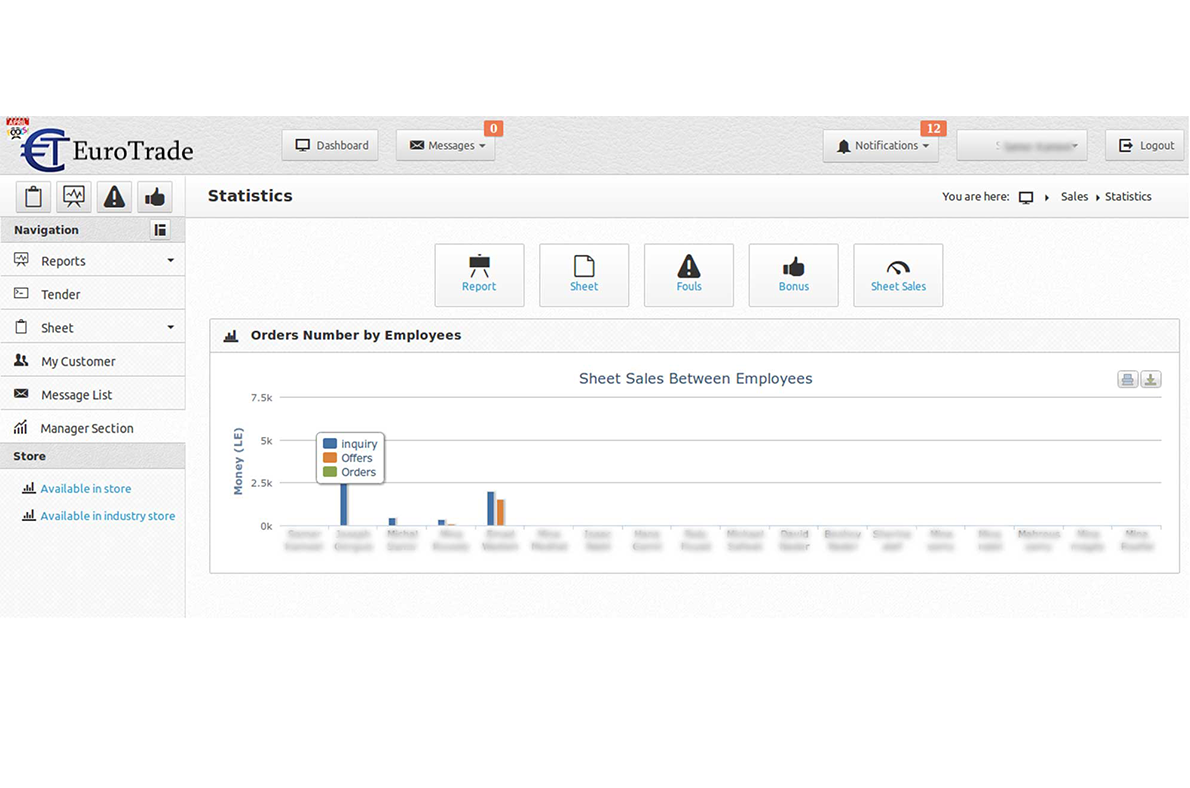Image resolution: width=1190 pixels, height=788 pixels.
Task: Click the Logout button
Action: click(1145, 145)
